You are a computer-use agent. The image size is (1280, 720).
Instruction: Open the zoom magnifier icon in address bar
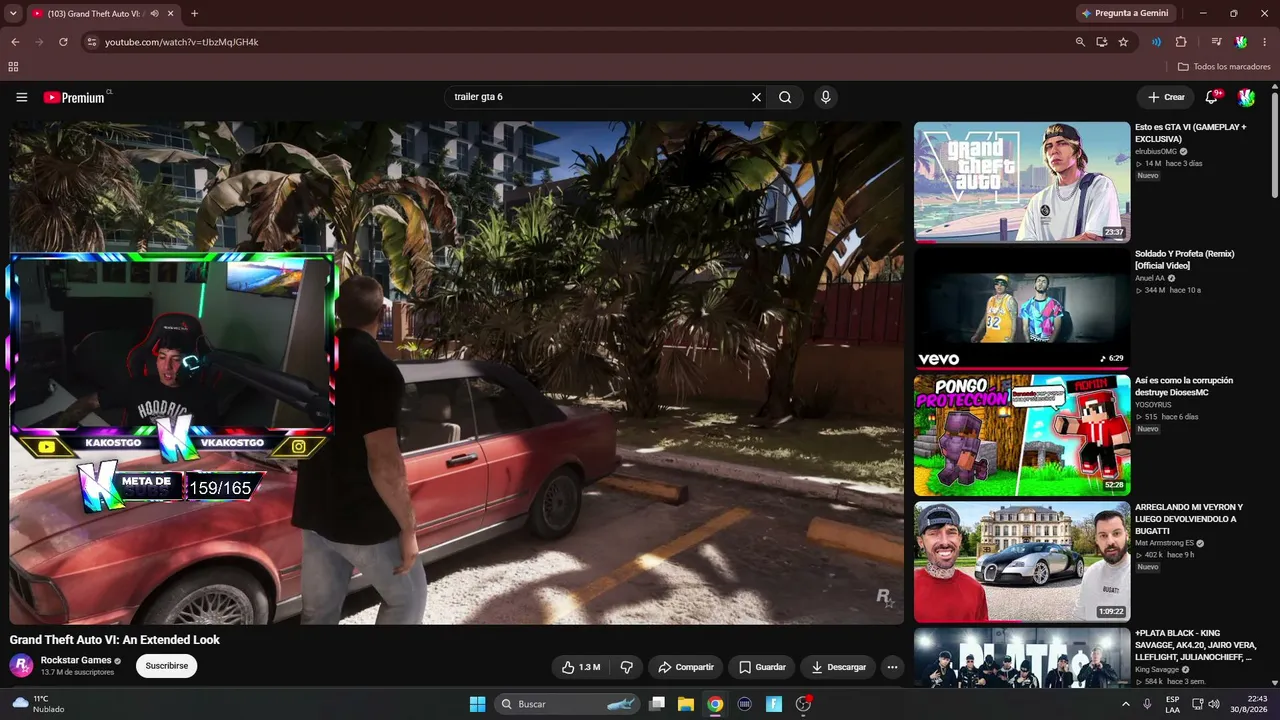1080,42
